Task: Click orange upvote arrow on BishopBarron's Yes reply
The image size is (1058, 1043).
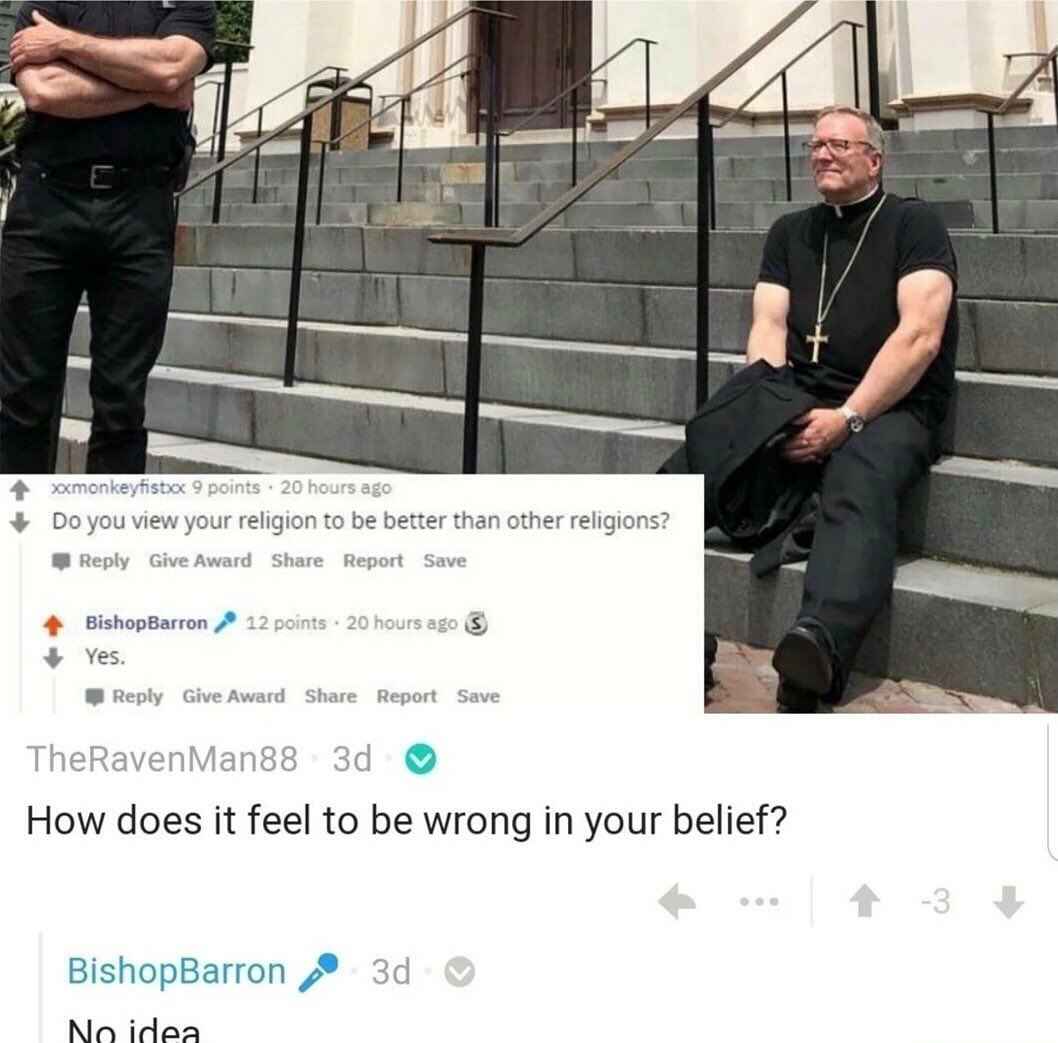Action: tap(53, 625)
